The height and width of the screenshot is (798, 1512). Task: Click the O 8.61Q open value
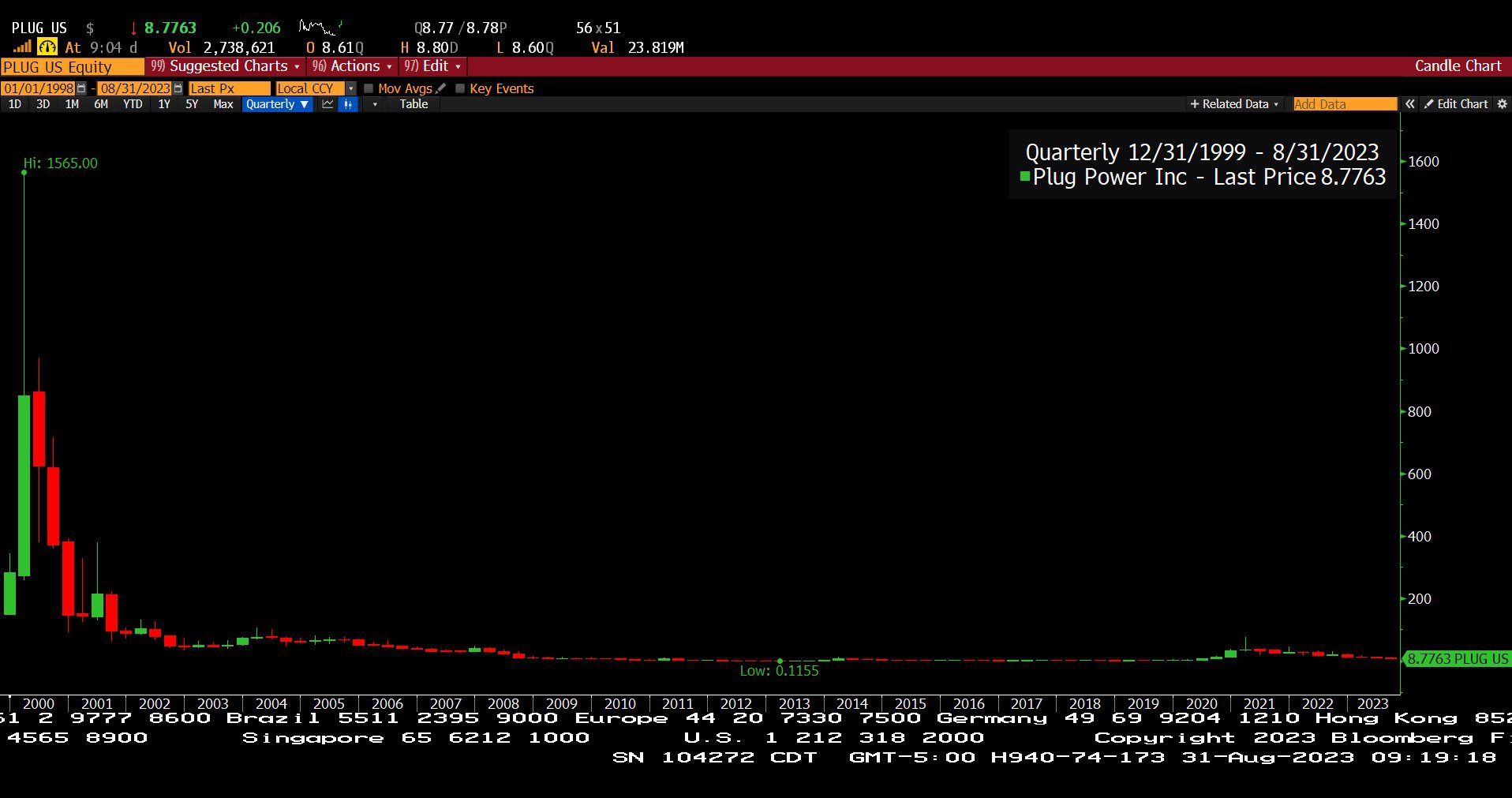[x=335, y=47]
